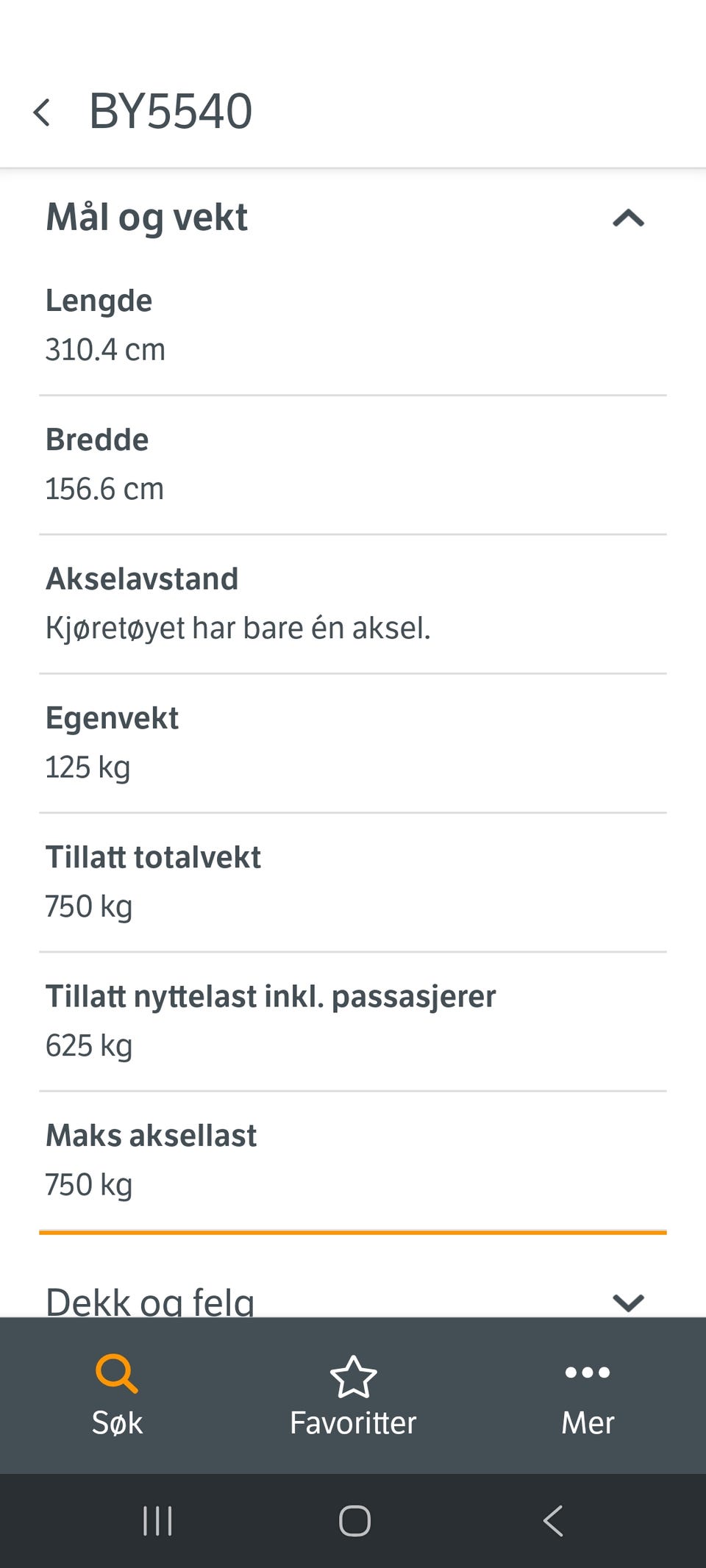The height and width of the screenshot is (1568, 706).
Task: Collapse the Mål og vekt section chevron
Action: (628, 218)
